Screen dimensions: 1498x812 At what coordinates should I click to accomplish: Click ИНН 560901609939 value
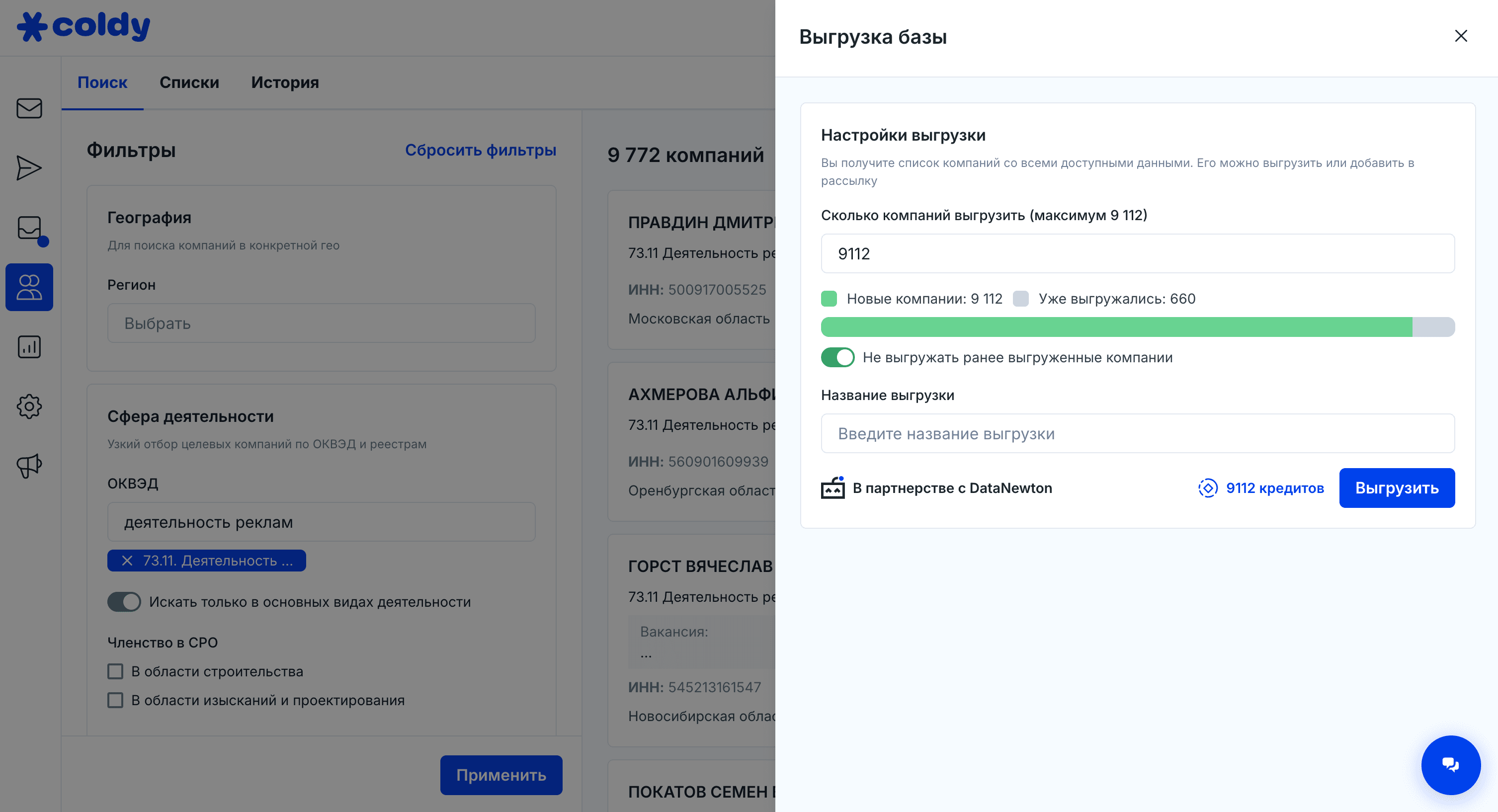click(718, 462)
